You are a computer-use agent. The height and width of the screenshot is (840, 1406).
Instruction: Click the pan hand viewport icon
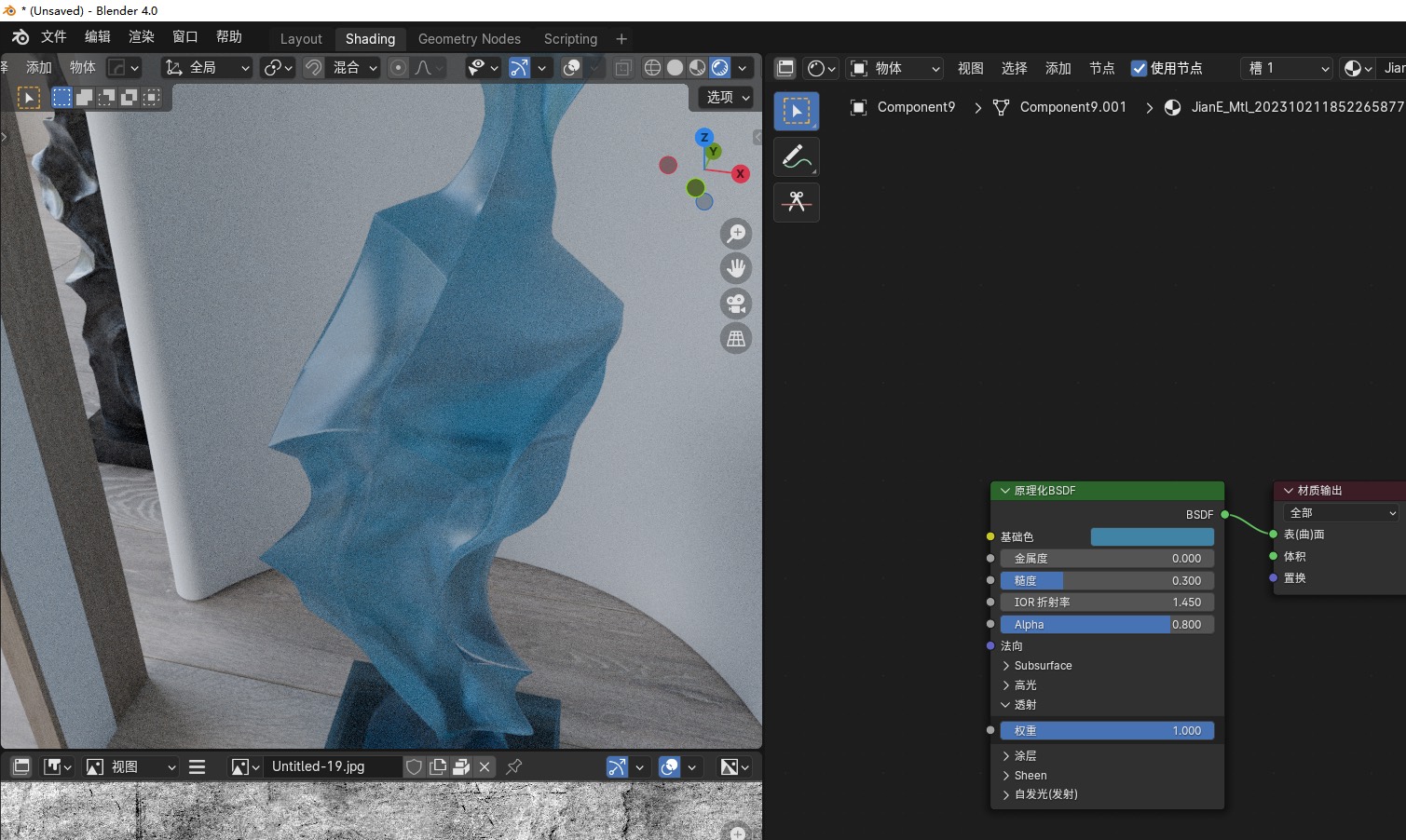(736, 268)
